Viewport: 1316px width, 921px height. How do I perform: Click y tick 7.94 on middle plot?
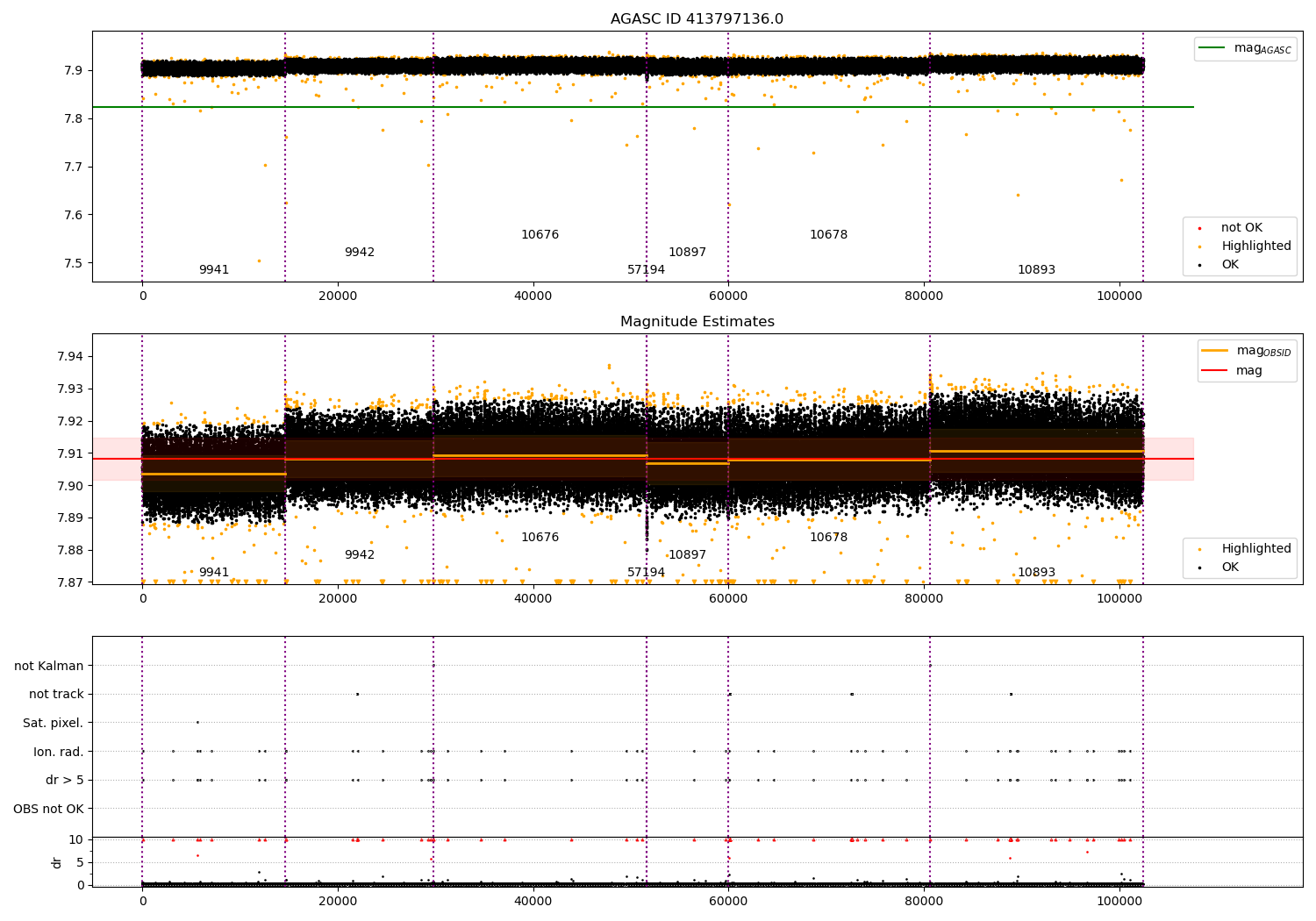coord(71,357)
